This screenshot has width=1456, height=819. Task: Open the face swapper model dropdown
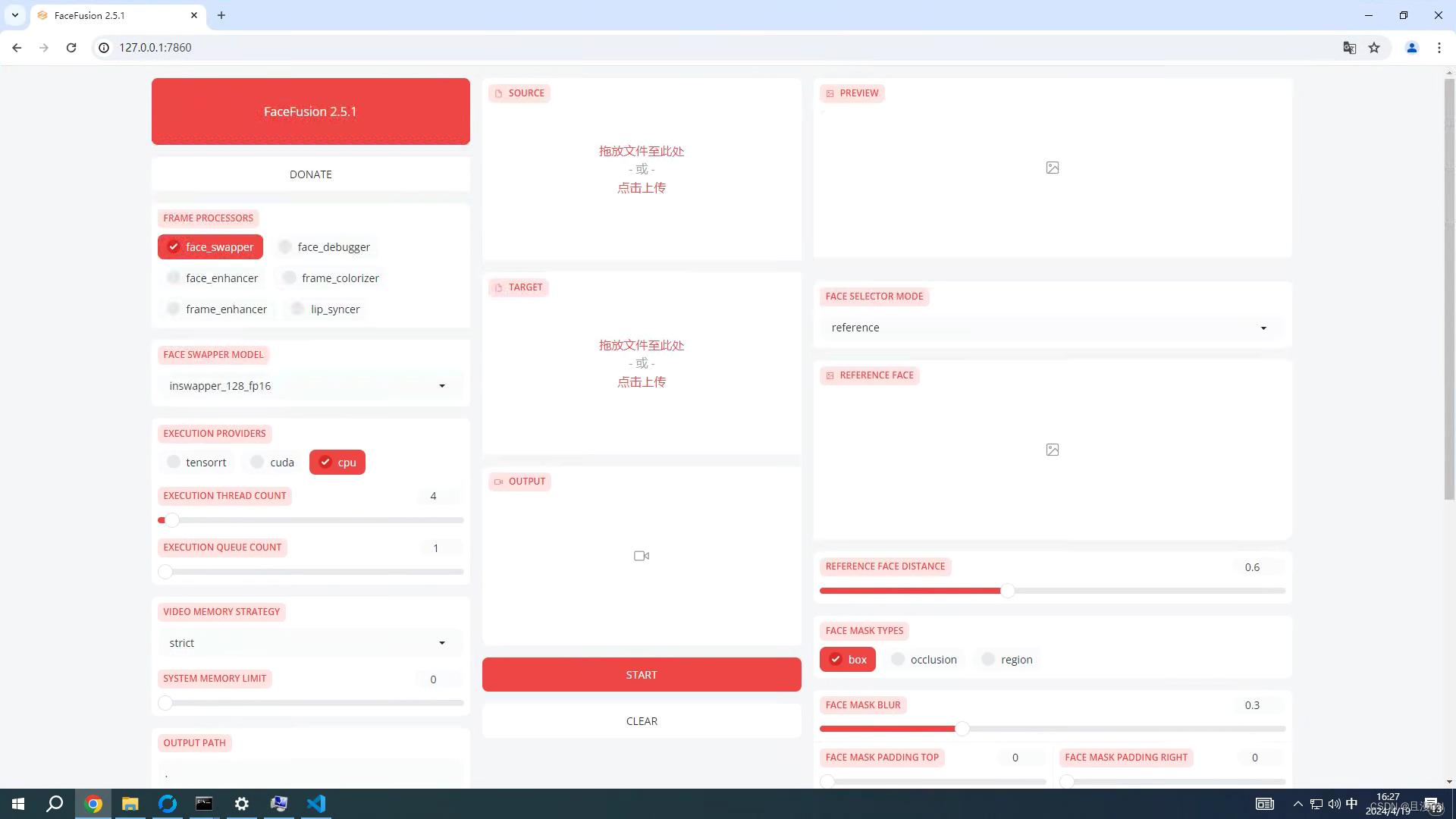[310, 386]
